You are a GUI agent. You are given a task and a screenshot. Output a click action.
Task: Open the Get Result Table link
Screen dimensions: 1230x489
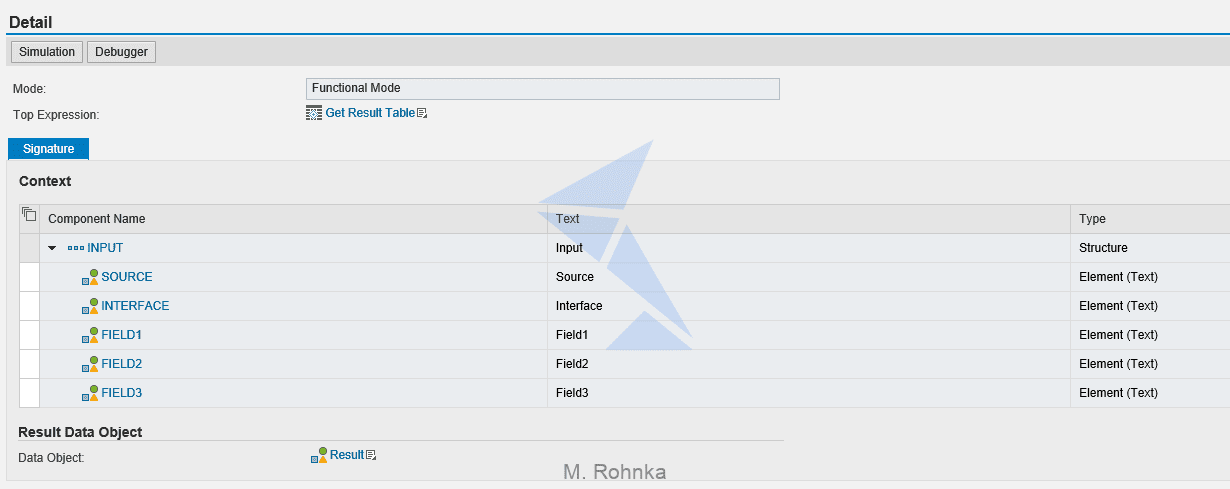[x=370, y=113]
